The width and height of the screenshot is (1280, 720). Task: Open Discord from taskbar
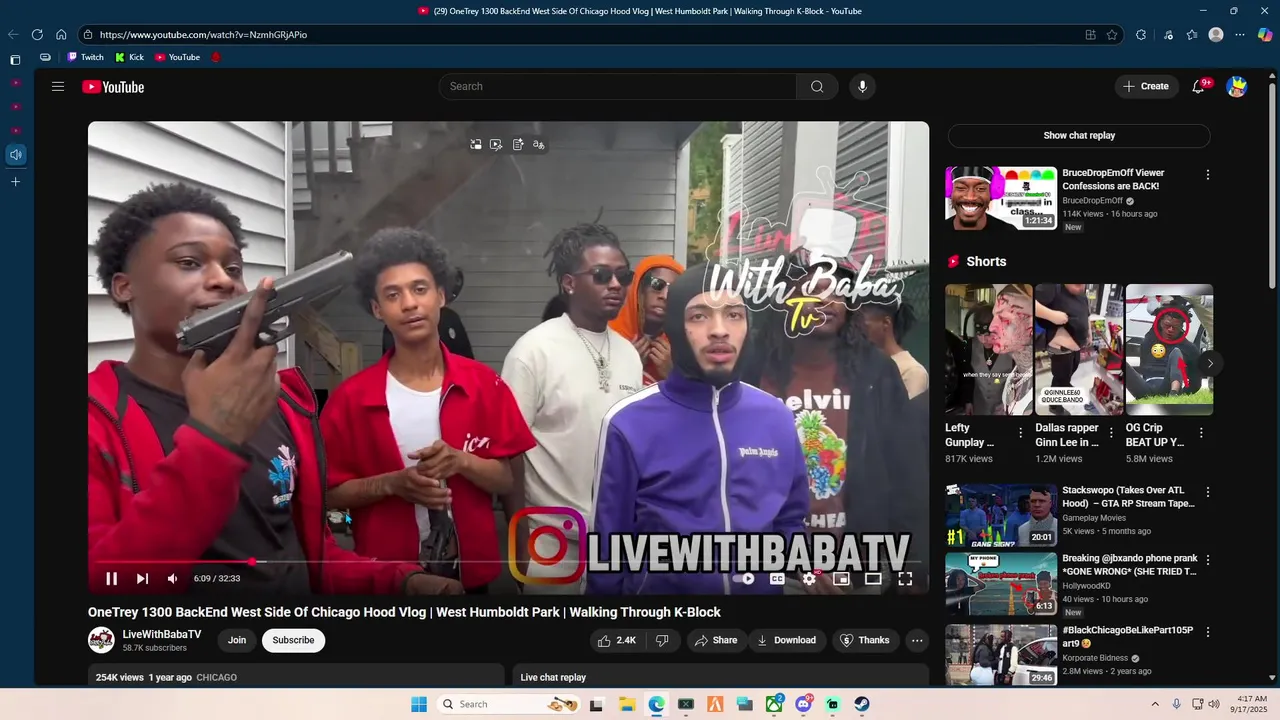point(803,704)
